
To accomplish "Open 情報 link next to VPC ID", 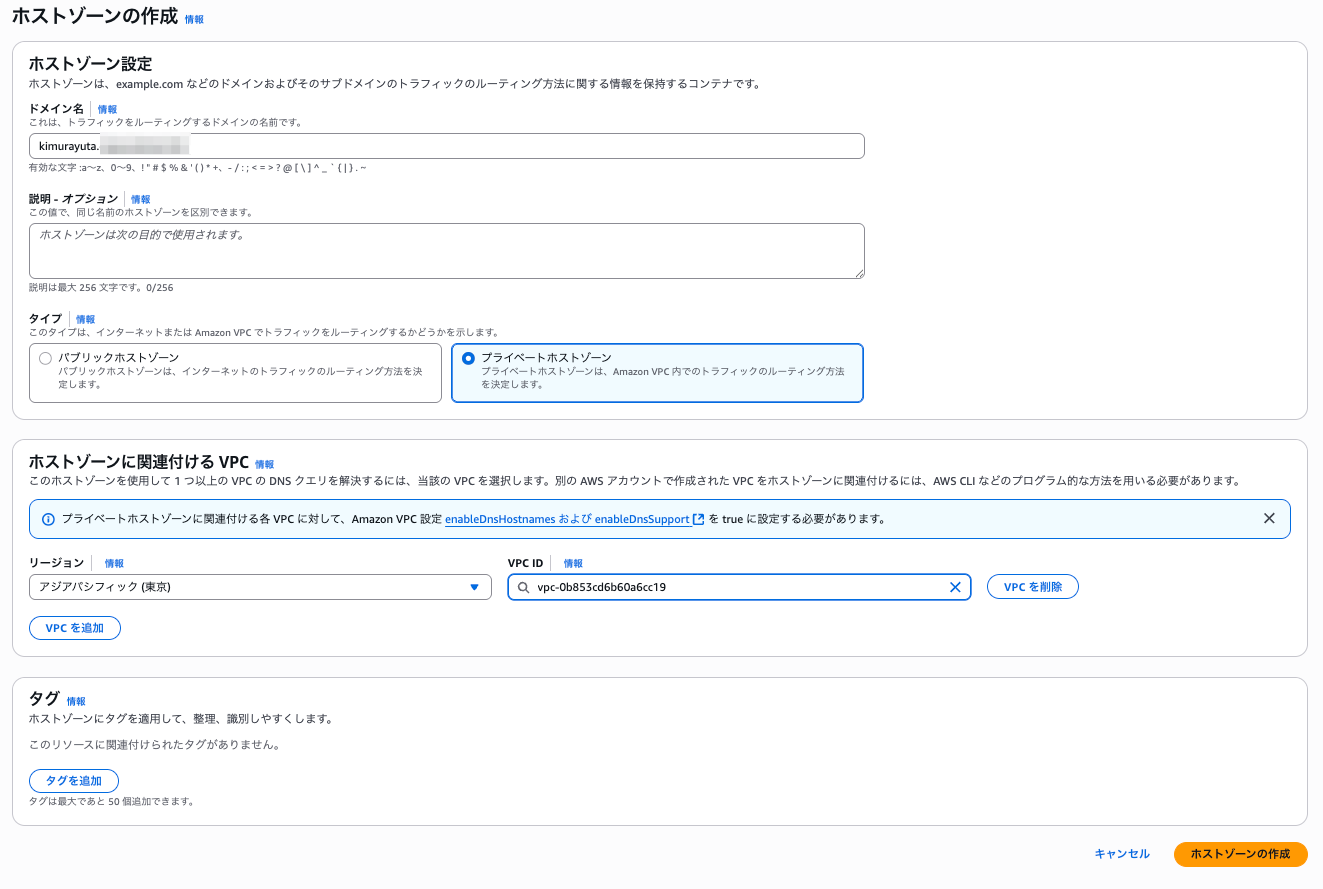I will (573, 564).
